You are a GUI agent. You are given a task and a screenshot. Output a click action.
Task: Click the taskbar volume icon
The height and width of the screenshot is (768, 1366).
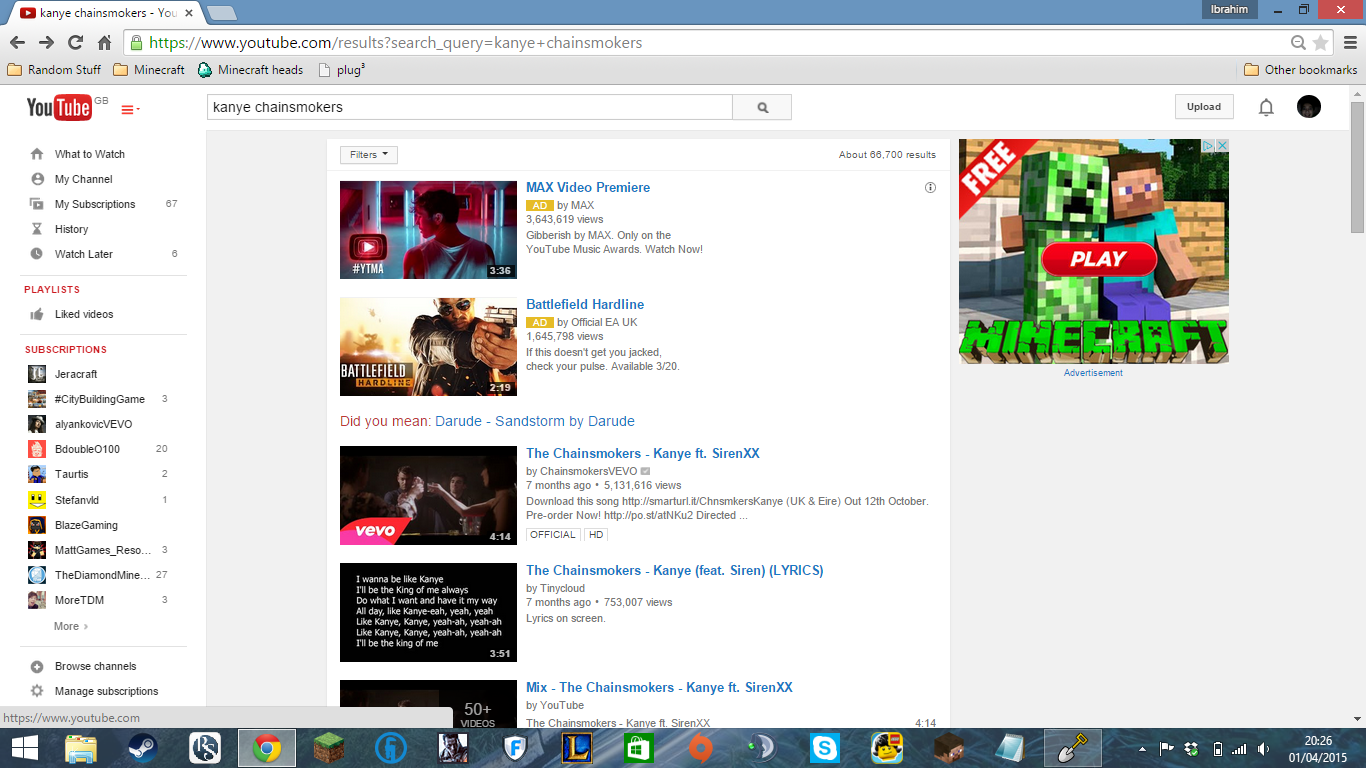(1264, 748)
